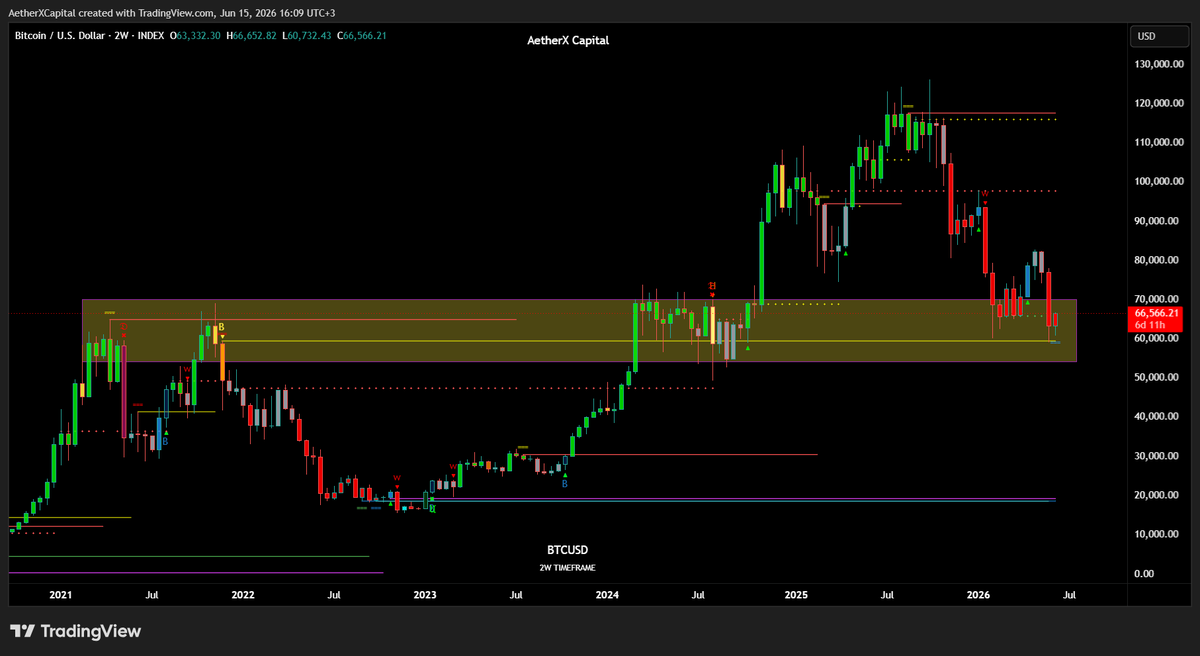The height and width of the screenshot is (656, 1200).
Task: Click the BTCUSD label at chart bottom
Action: point(567,550)
